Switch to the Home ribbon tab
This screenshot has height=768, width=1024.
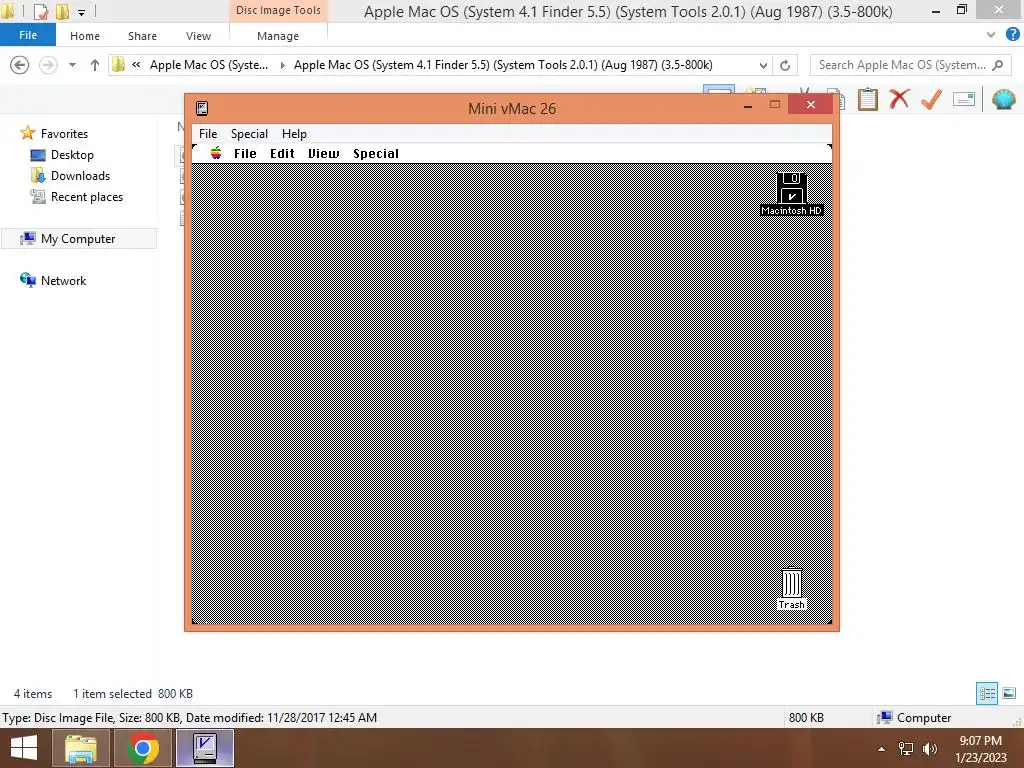[x=85, y=36]
